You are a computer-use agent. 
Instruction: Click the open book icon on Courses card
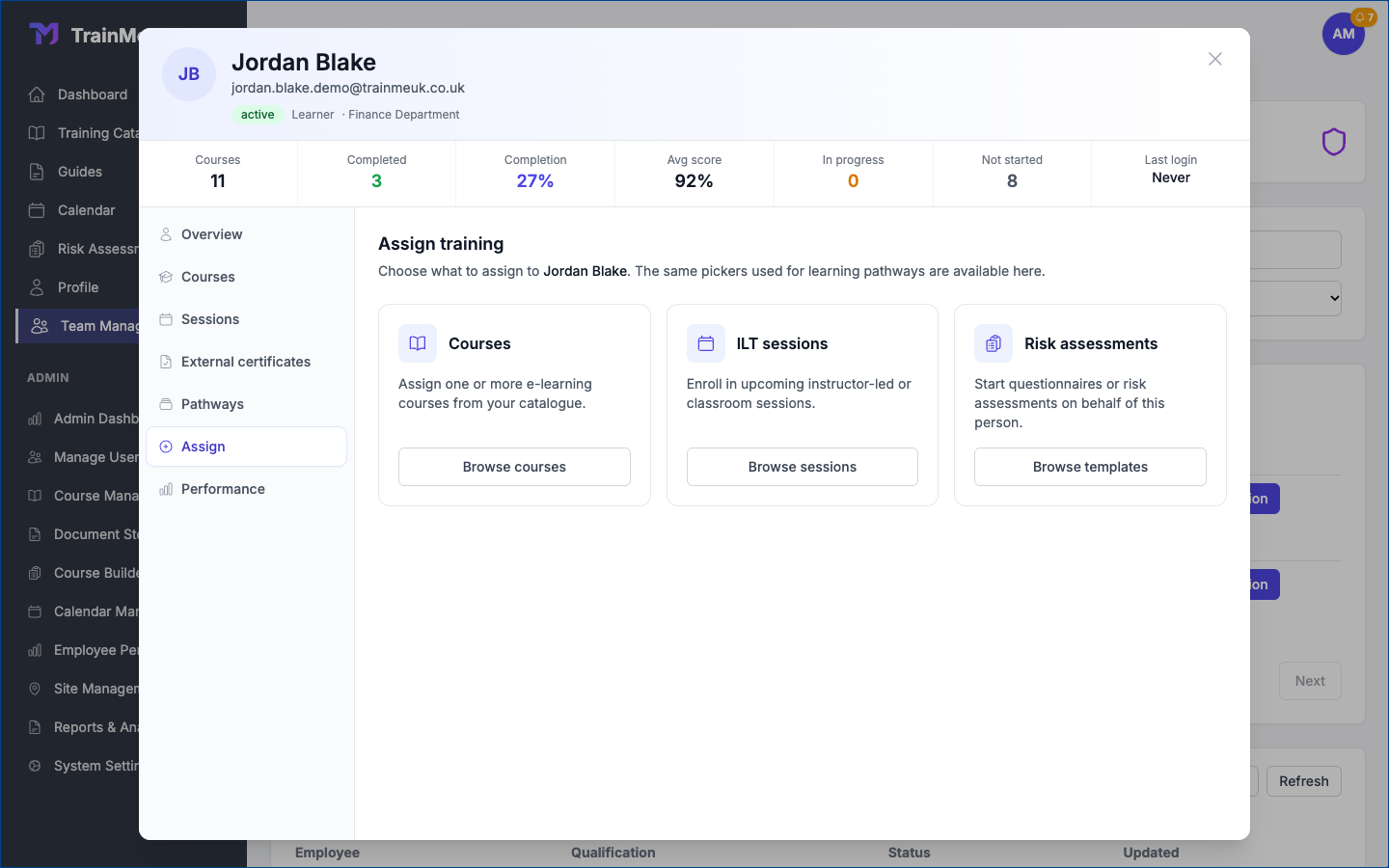(418, 343)
